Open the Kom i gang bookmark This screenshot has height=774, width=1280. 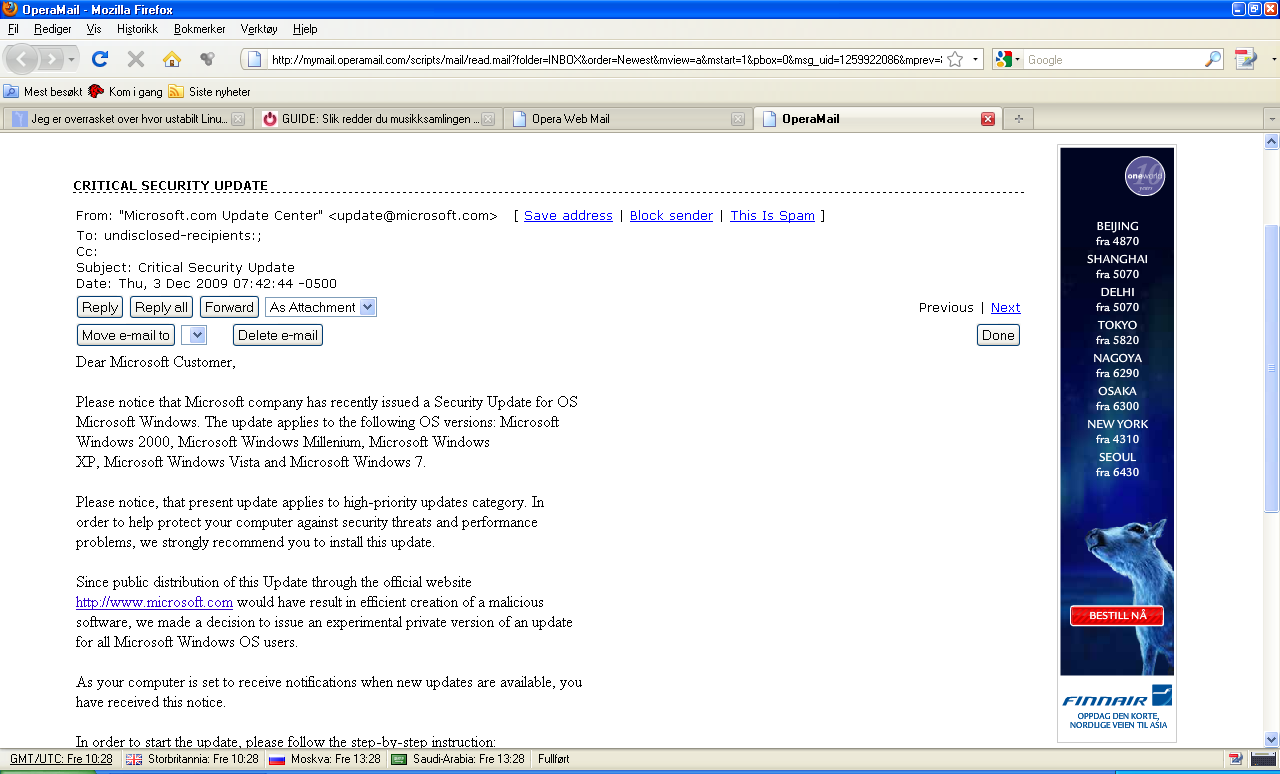tap(125, 91)
